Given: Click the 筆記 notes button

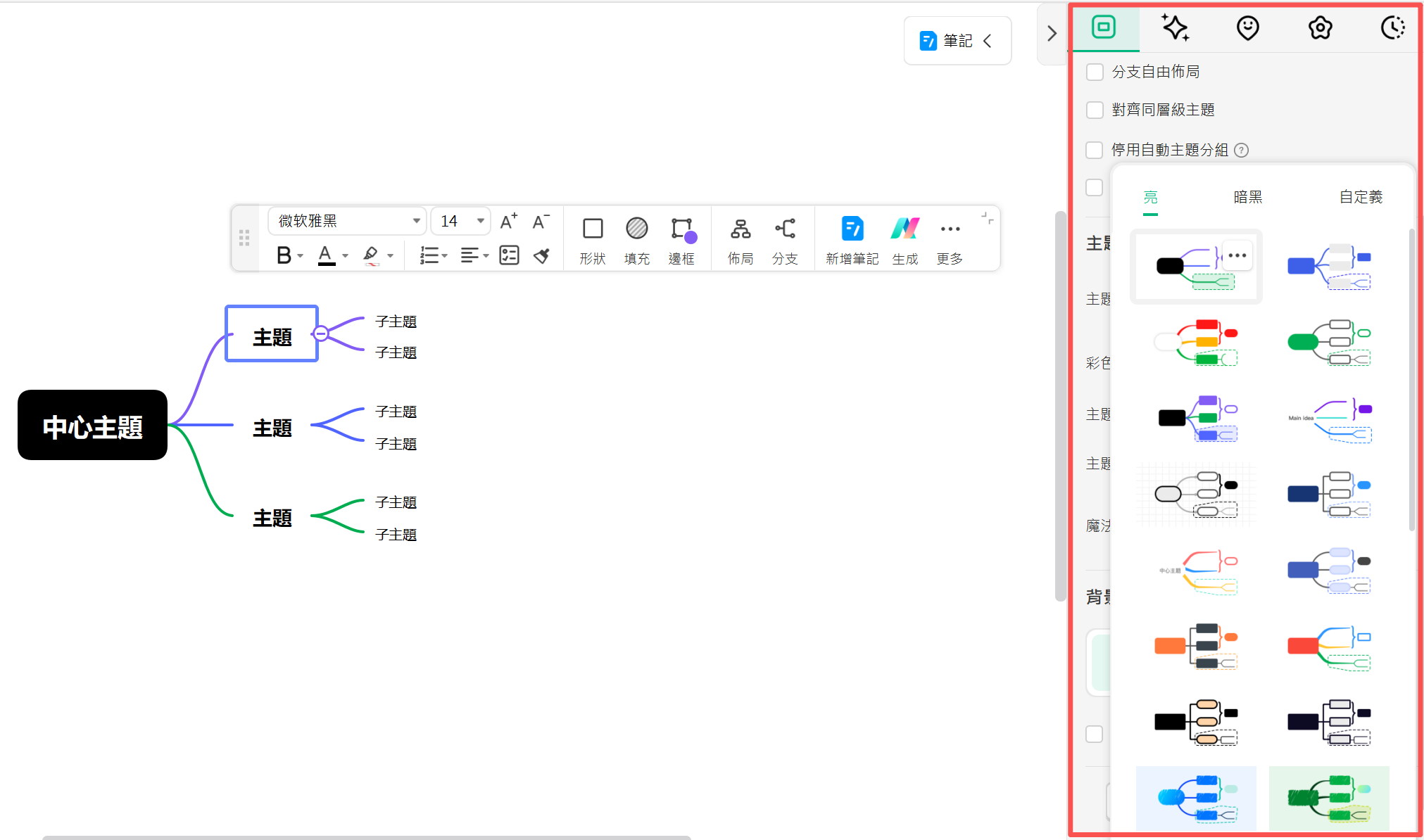Looking at the screenshot, I should 956,41.
